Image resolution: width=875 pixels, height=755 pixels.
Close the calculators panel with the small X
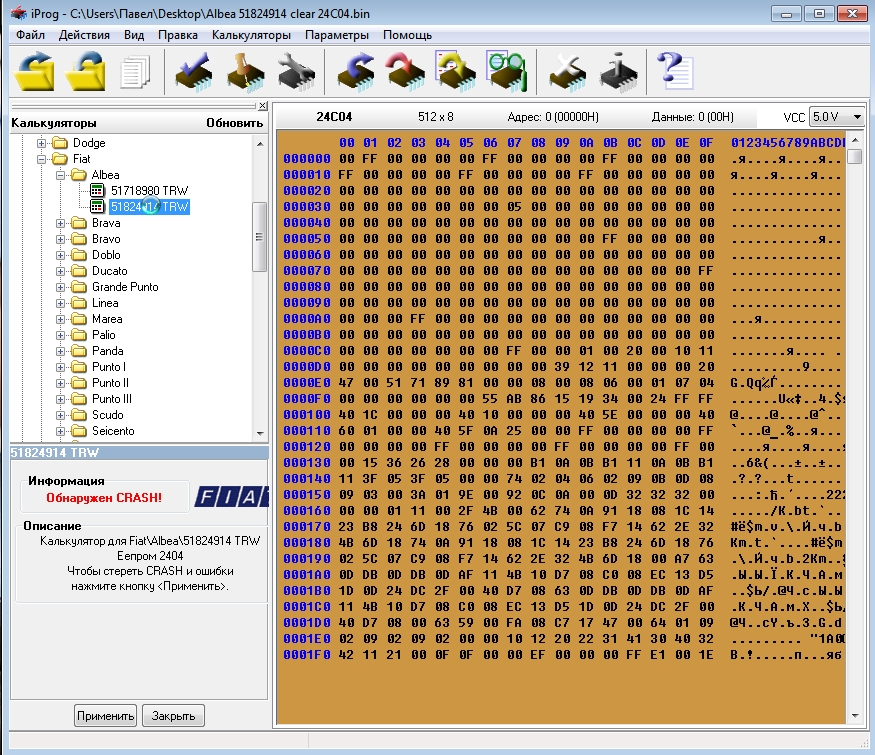click(x=263, y=105)
